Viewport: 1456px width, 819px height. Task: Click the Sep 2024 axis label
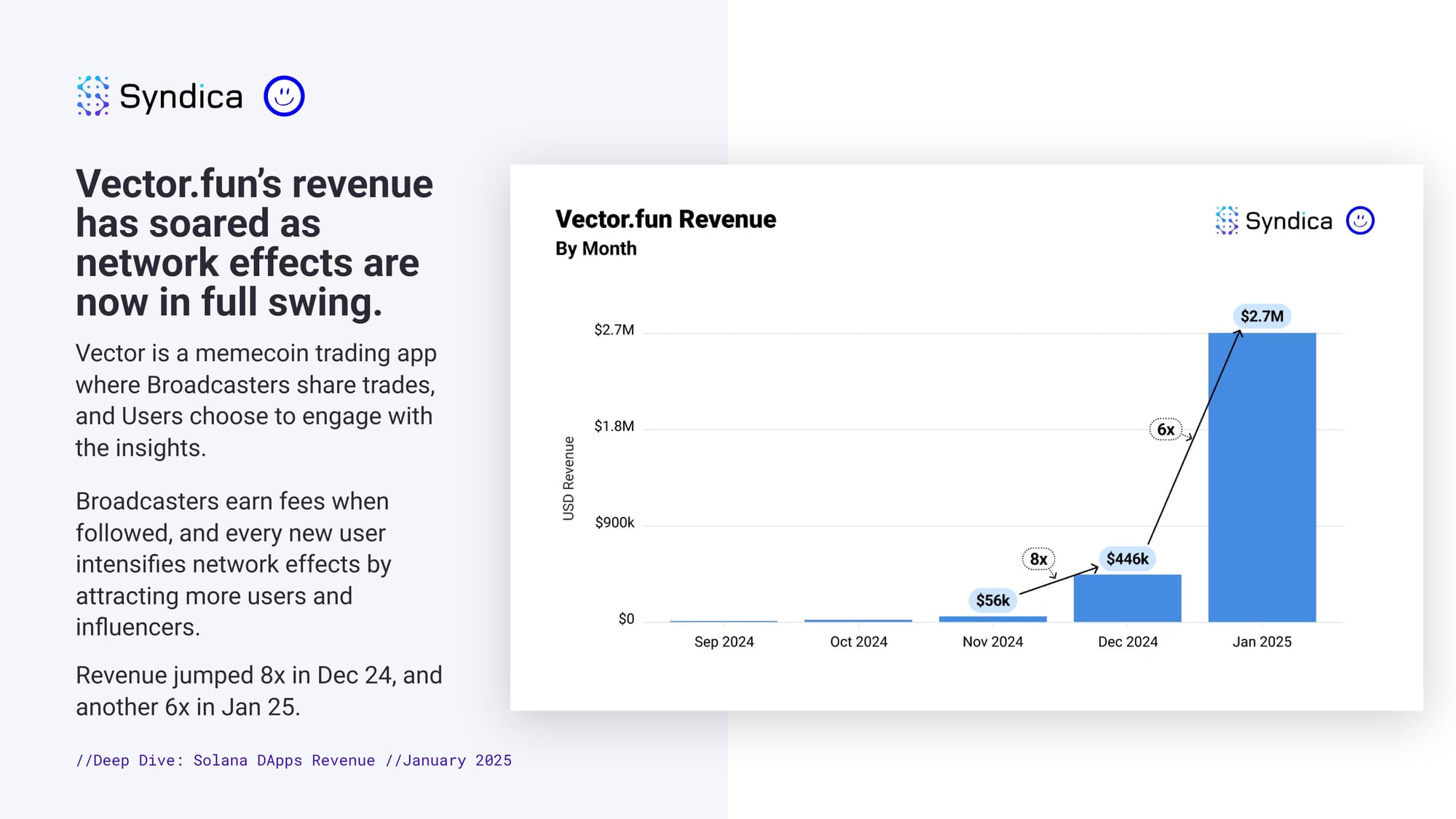coord(724,641)
